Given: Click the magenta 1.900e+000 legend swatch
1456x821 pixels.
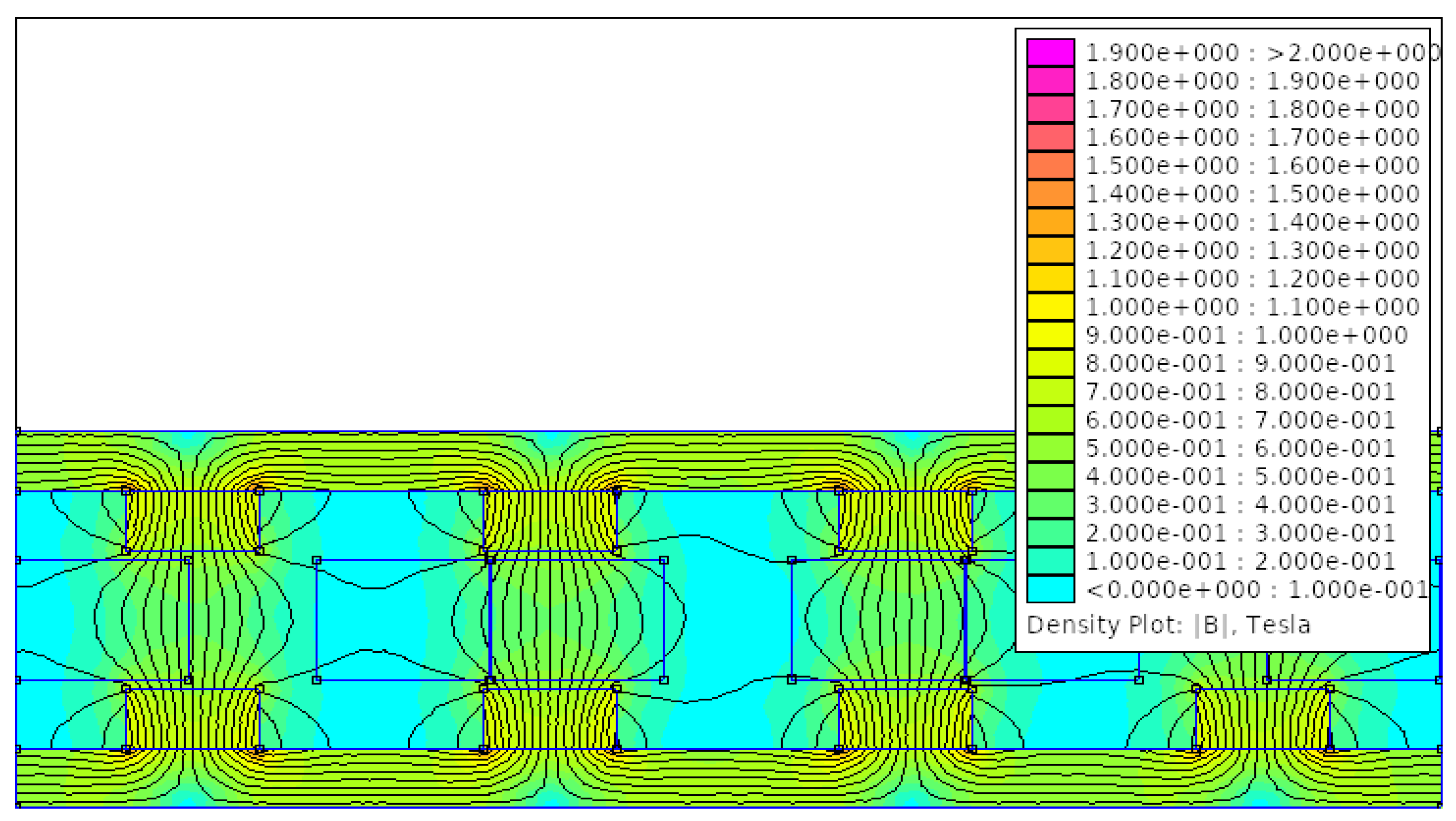Looking at the screenshot, I should [x=1050, y=52].
